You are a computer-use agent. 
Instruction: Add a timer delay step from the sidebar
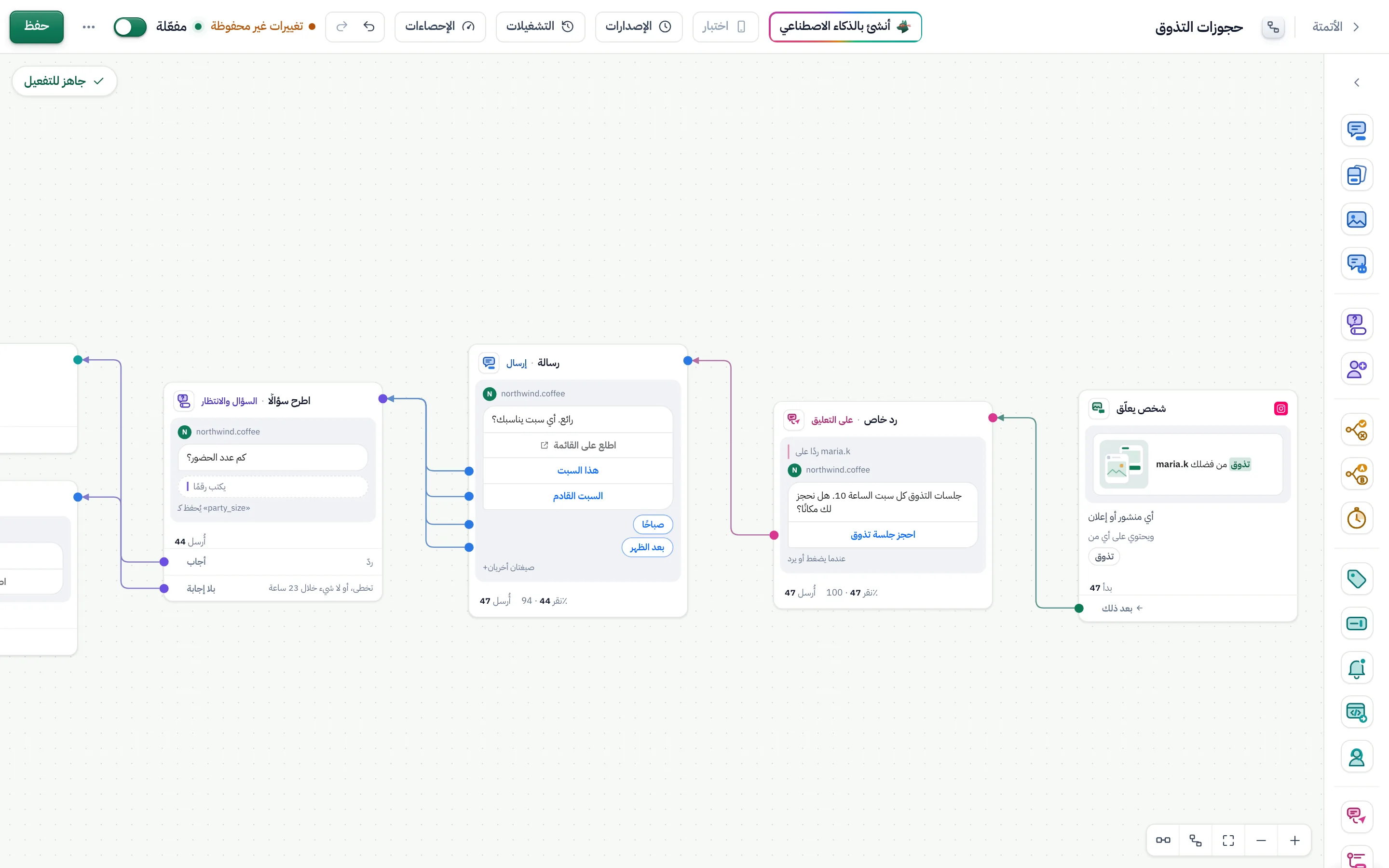pyautogui.click(x=1356, y=518)
